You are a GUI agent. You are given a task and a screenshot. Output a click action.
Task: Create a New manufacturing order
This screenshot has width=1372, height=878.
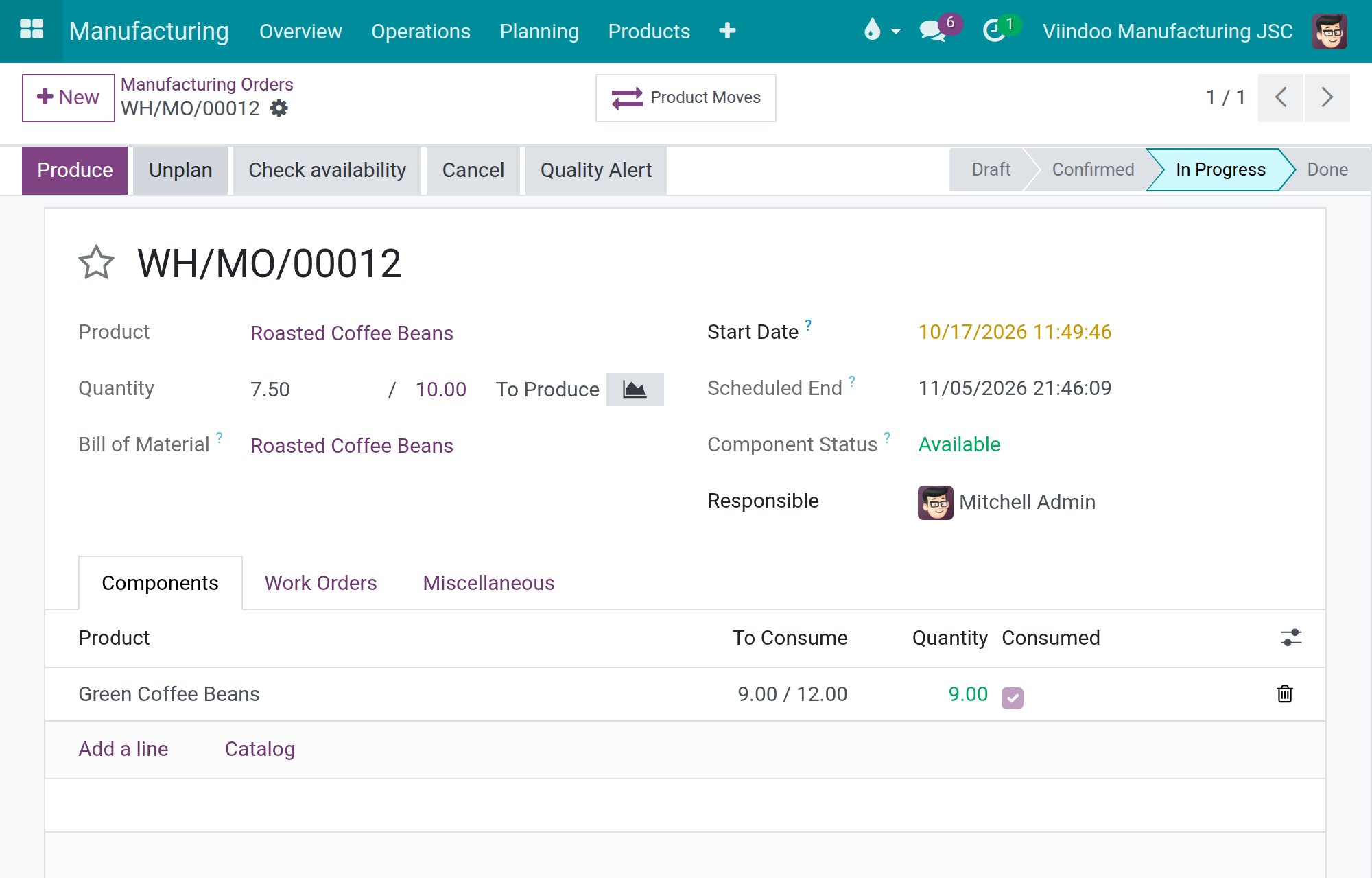[x=68, y=97]
